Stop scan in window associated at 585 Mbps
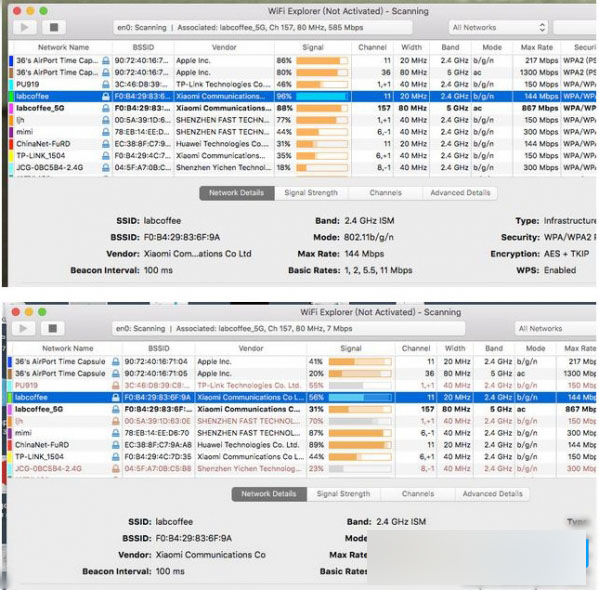 click(x=54, y=28)
